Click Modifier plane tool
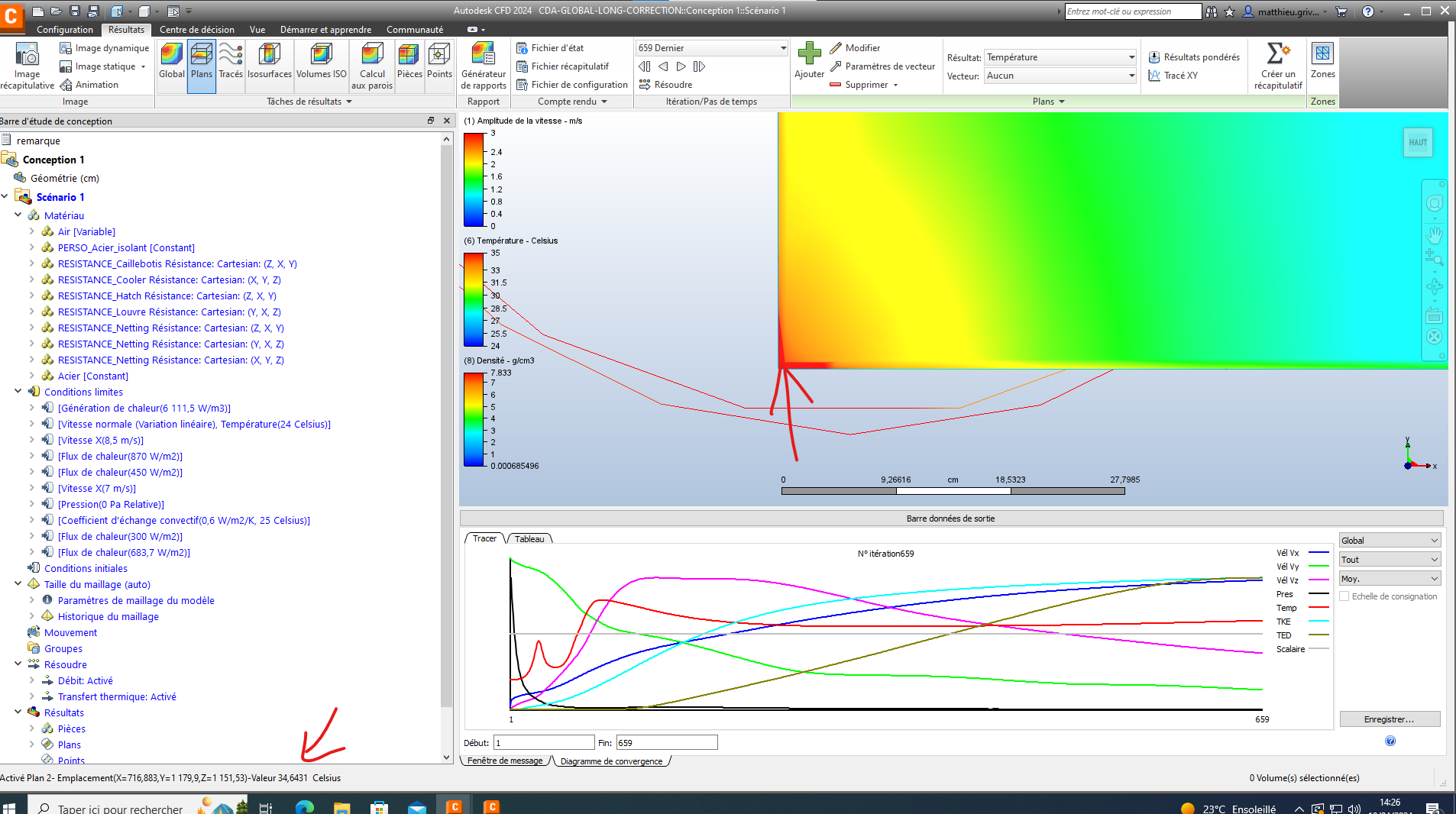Screen dimensions: 1456x814 click(x=855, y=48)
